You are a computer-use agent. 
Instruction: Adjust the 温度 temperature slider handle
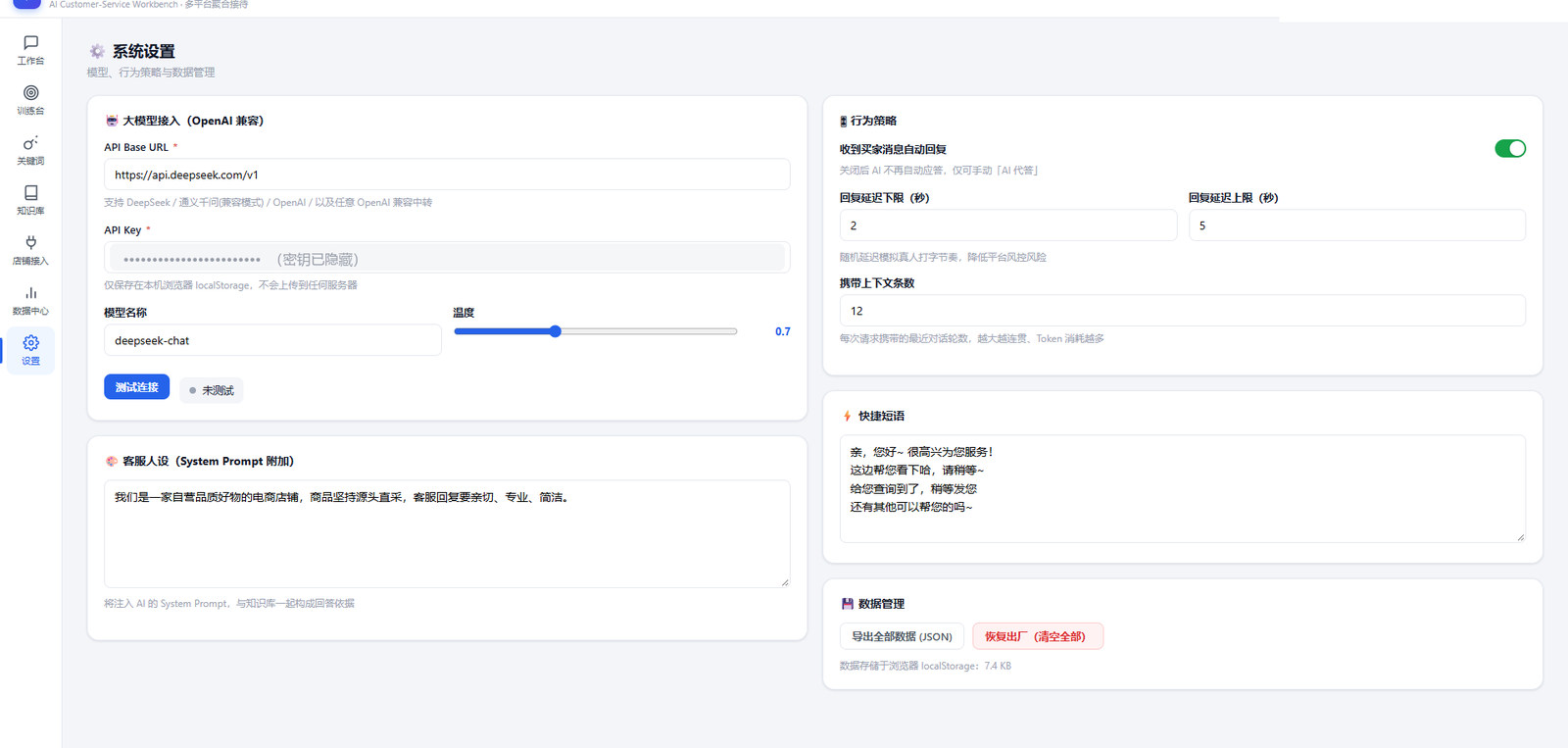555,331
